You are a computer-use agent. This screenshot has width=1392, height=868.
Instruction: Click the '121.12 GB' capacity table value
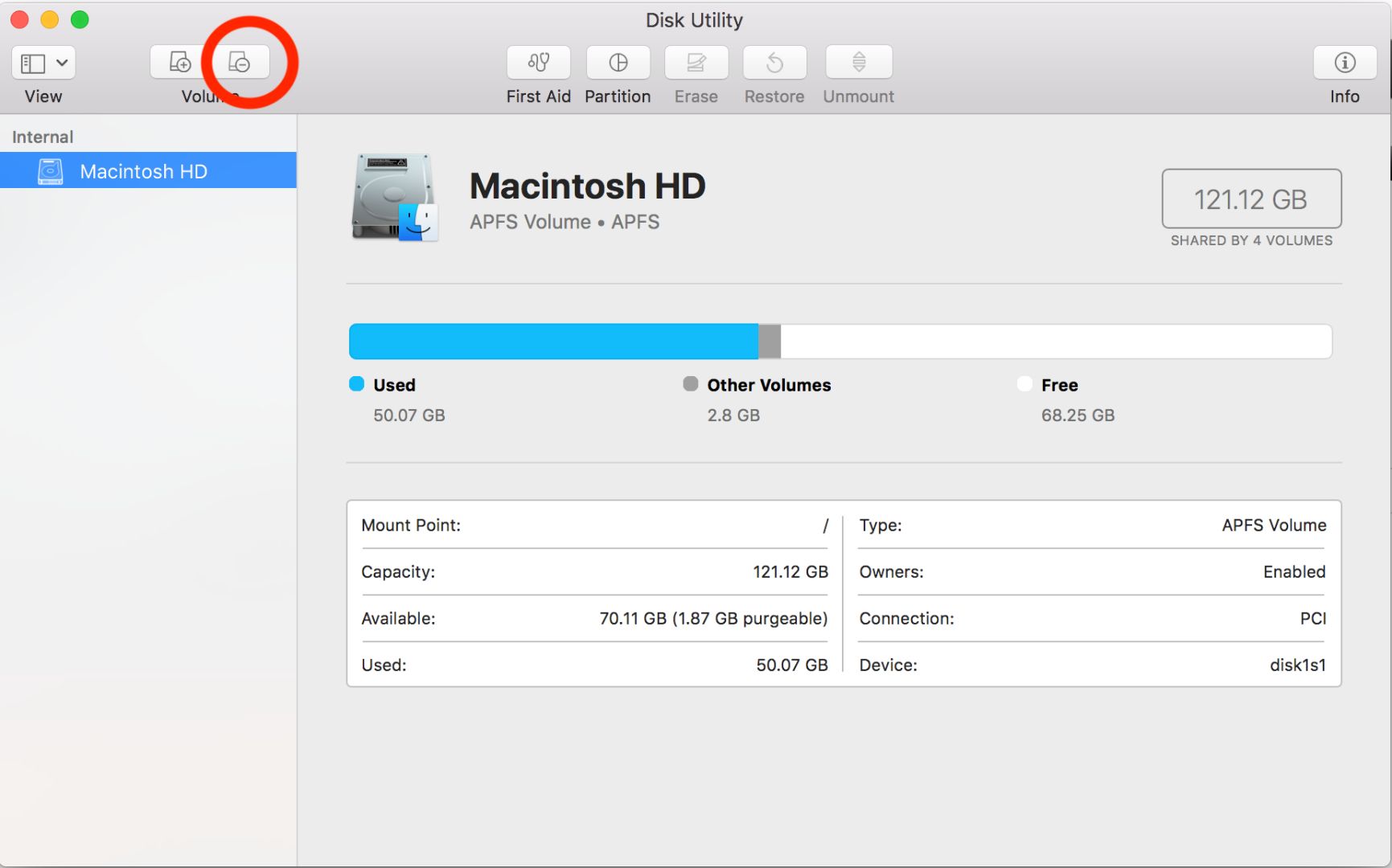(790, 572)
